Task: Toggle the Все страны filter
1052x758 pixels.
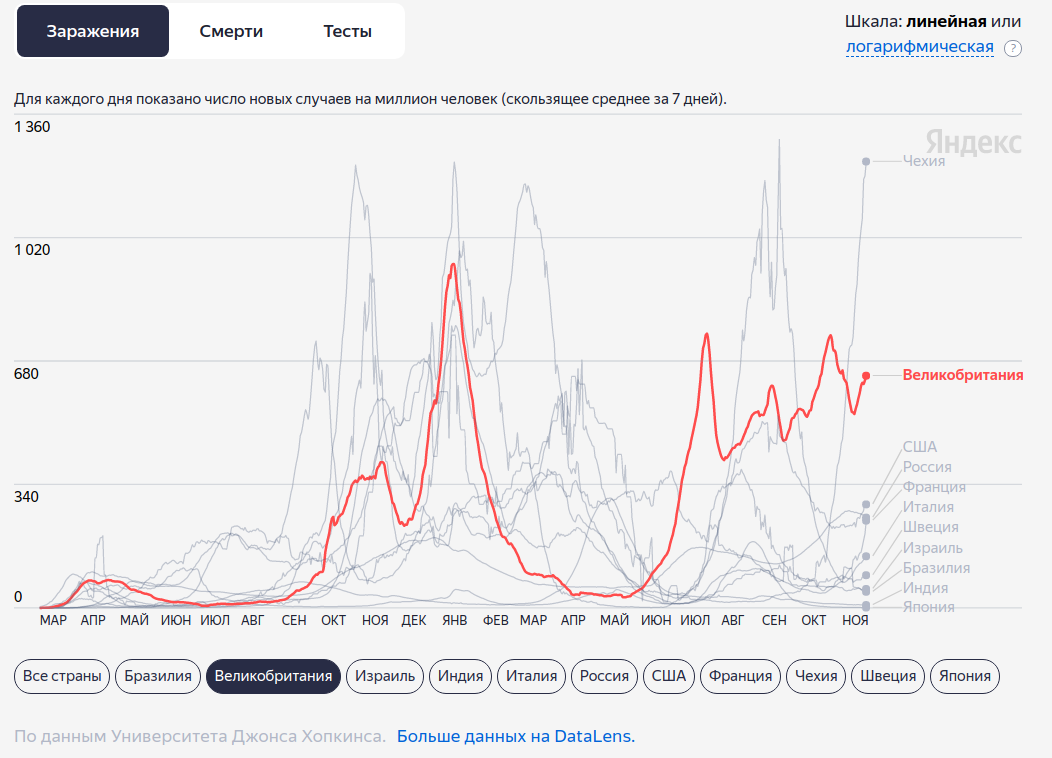Action: pyautogui.click(x=62, y=676)
